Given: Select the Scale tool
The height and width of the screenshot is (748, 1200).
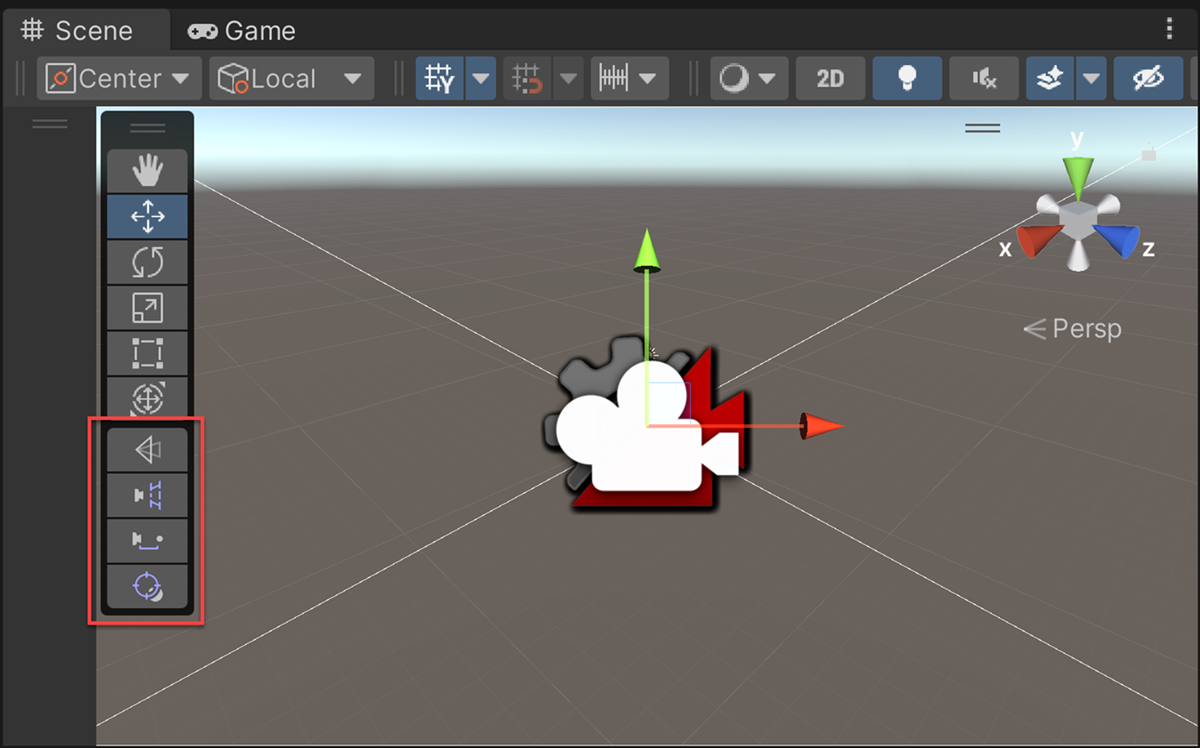Looking at the screenshot, I should [x=148, y=308].
